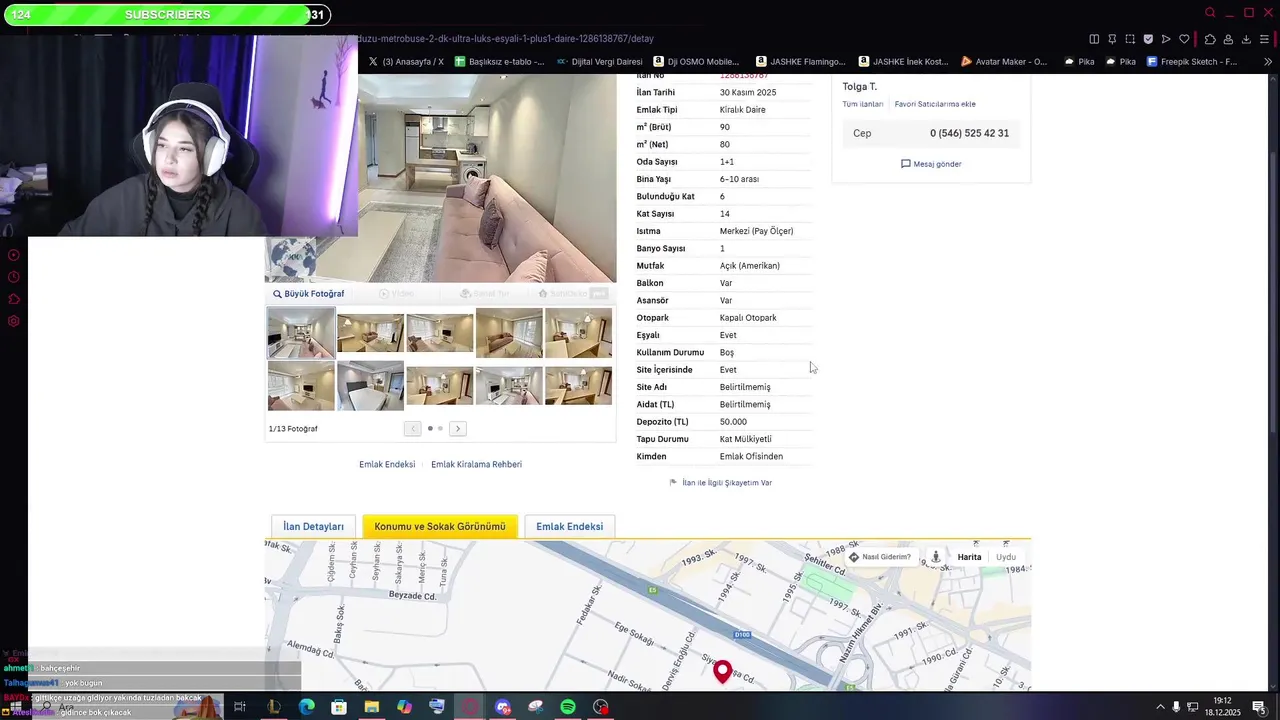Open the Dijital Vergi Dairesi bookmark
The height and width of the screenshot is (720, 1280).
tap(599, 61)
